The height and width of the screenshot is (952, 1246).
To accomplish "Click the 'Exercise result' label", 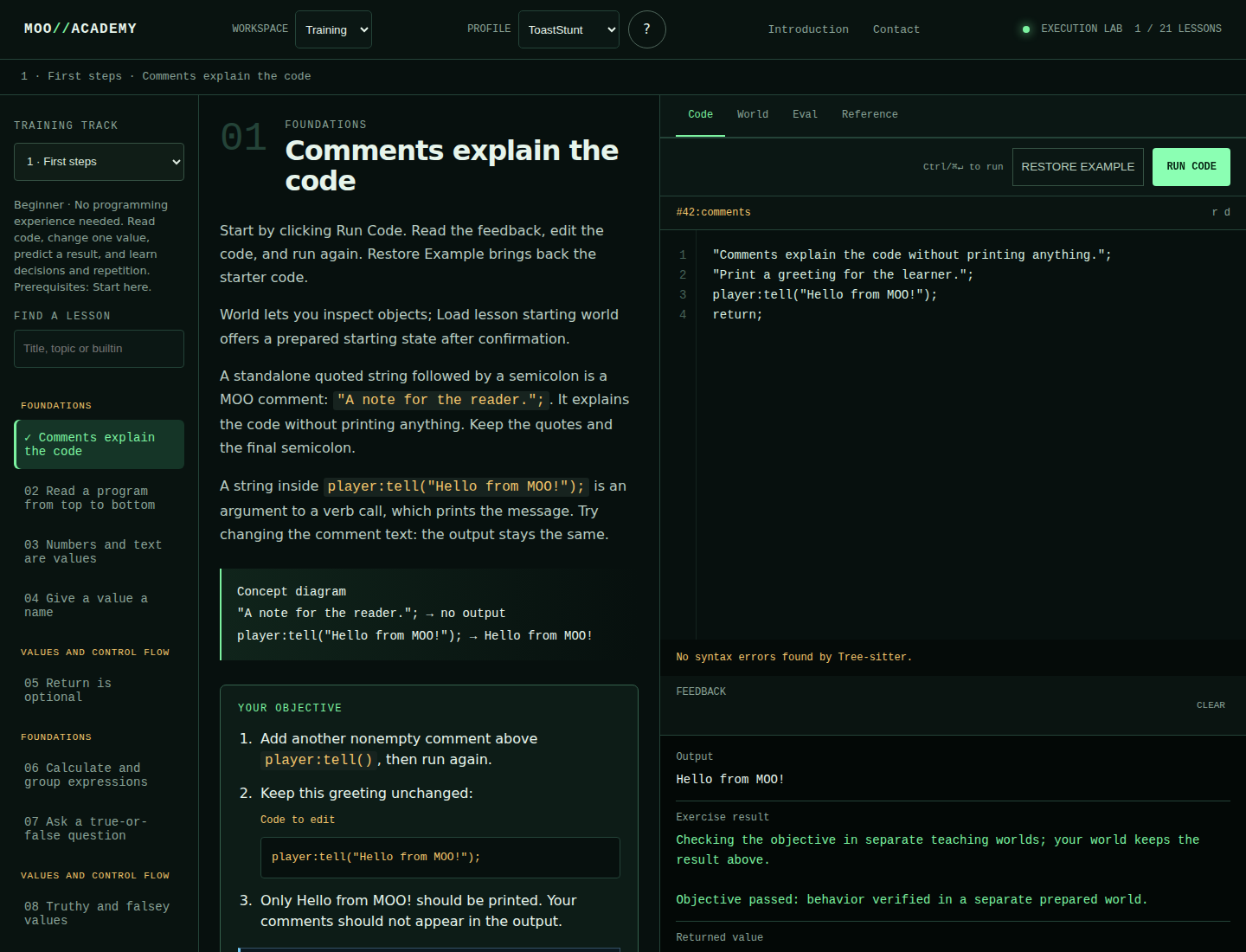I will click(x=723, y=818).
